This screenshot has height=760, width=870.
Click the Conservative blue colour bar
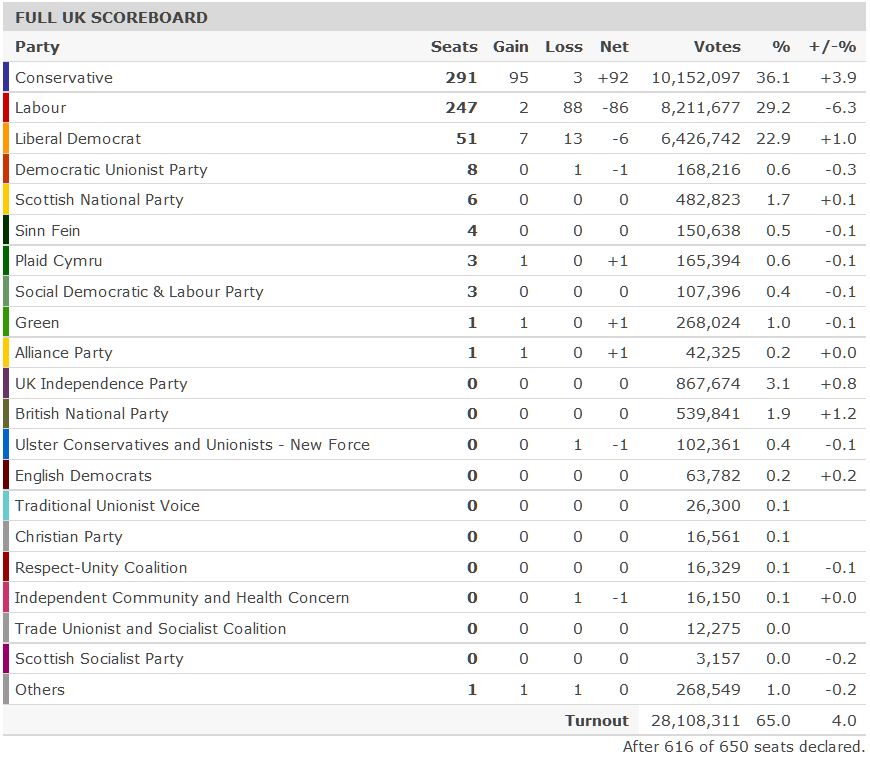6,77
